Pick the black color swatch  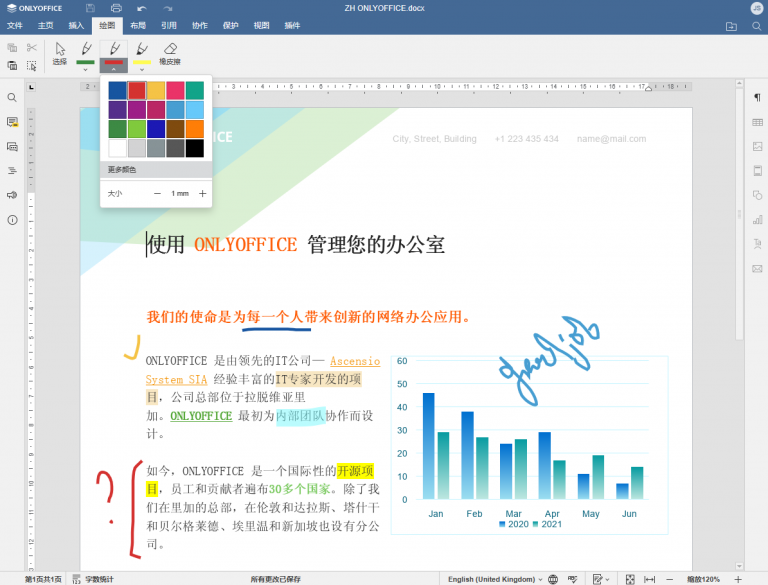pyautogui.click(x=194, y=148)
